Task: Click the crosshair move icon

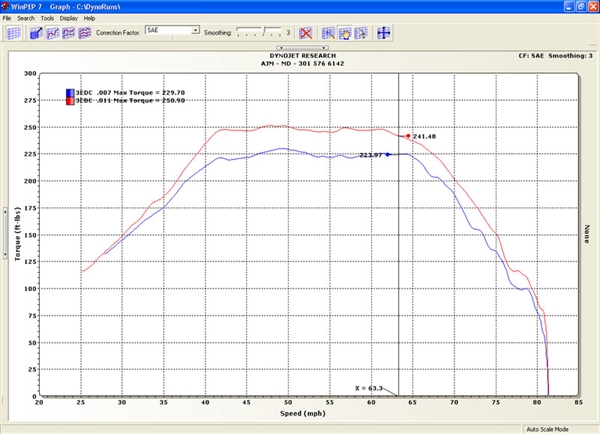Action: (383, 33)
